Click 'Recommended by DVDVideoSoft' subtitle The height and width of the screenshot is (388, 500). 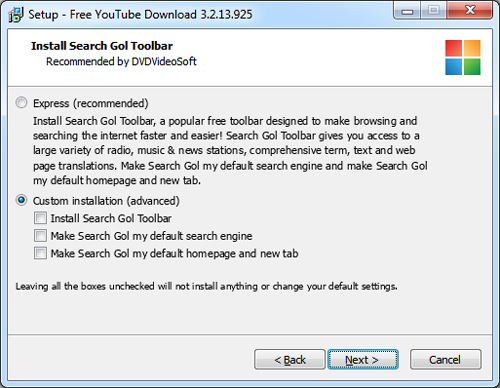click(x=121, y=62)
